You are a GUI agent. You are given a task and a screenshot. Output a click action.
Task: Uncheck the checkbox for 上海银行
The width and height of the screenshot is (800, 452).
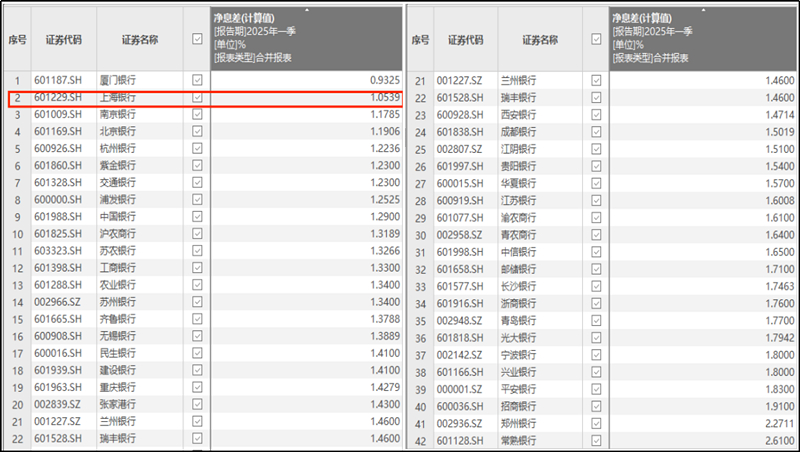[197, 98]
